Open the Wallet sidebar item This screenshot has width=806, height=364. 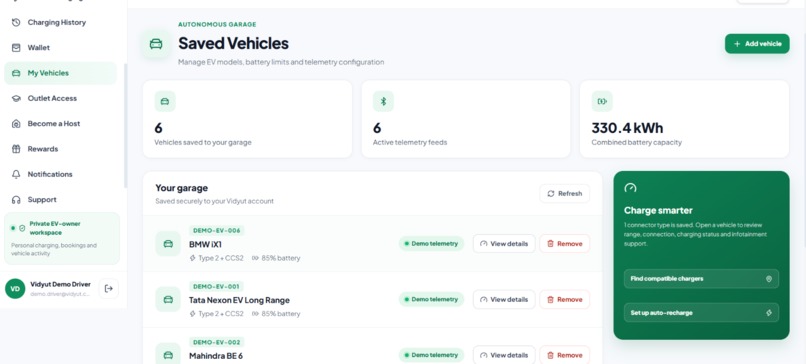(x=61, y=47)
